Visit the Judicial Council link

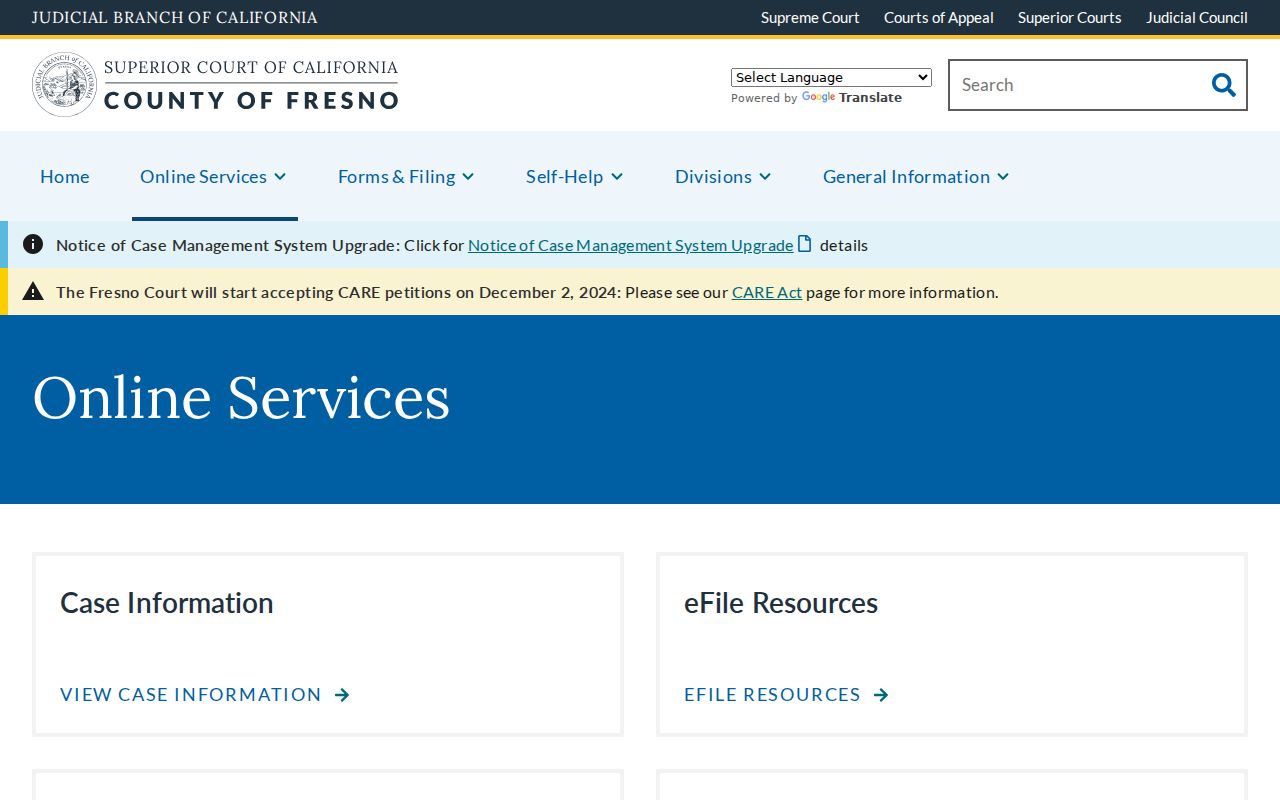click(x=1197, y=17)
